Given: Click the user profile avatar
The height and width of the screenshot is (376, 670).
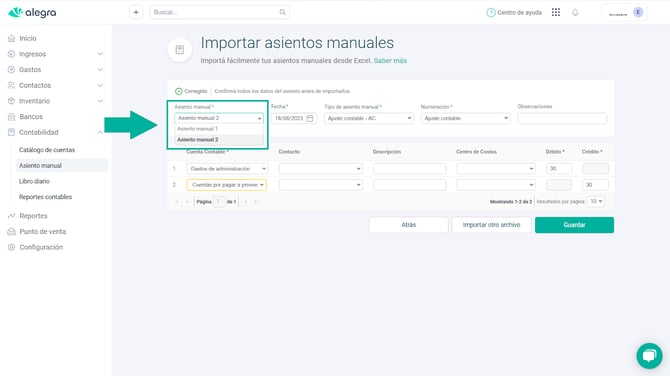Looking at the screenshot, I should 638,12.
